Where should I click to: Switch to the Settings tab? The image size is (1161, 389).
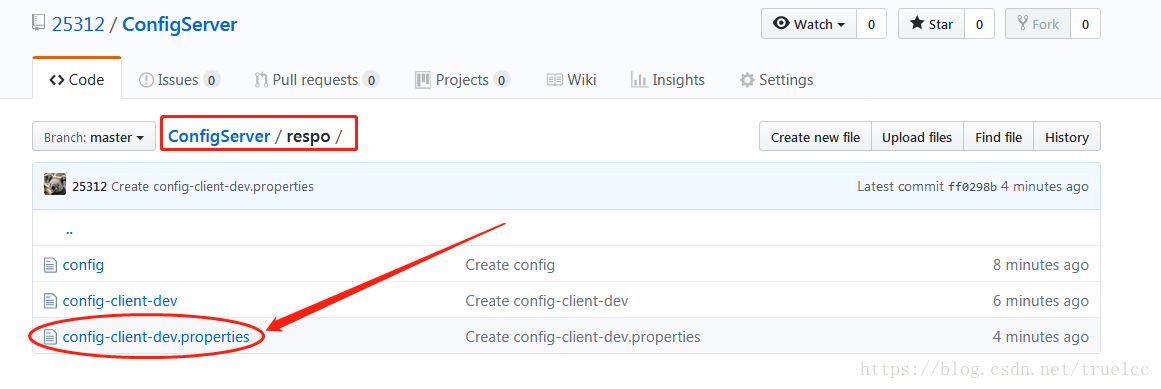pyautogui.click(x=777, y=79)
